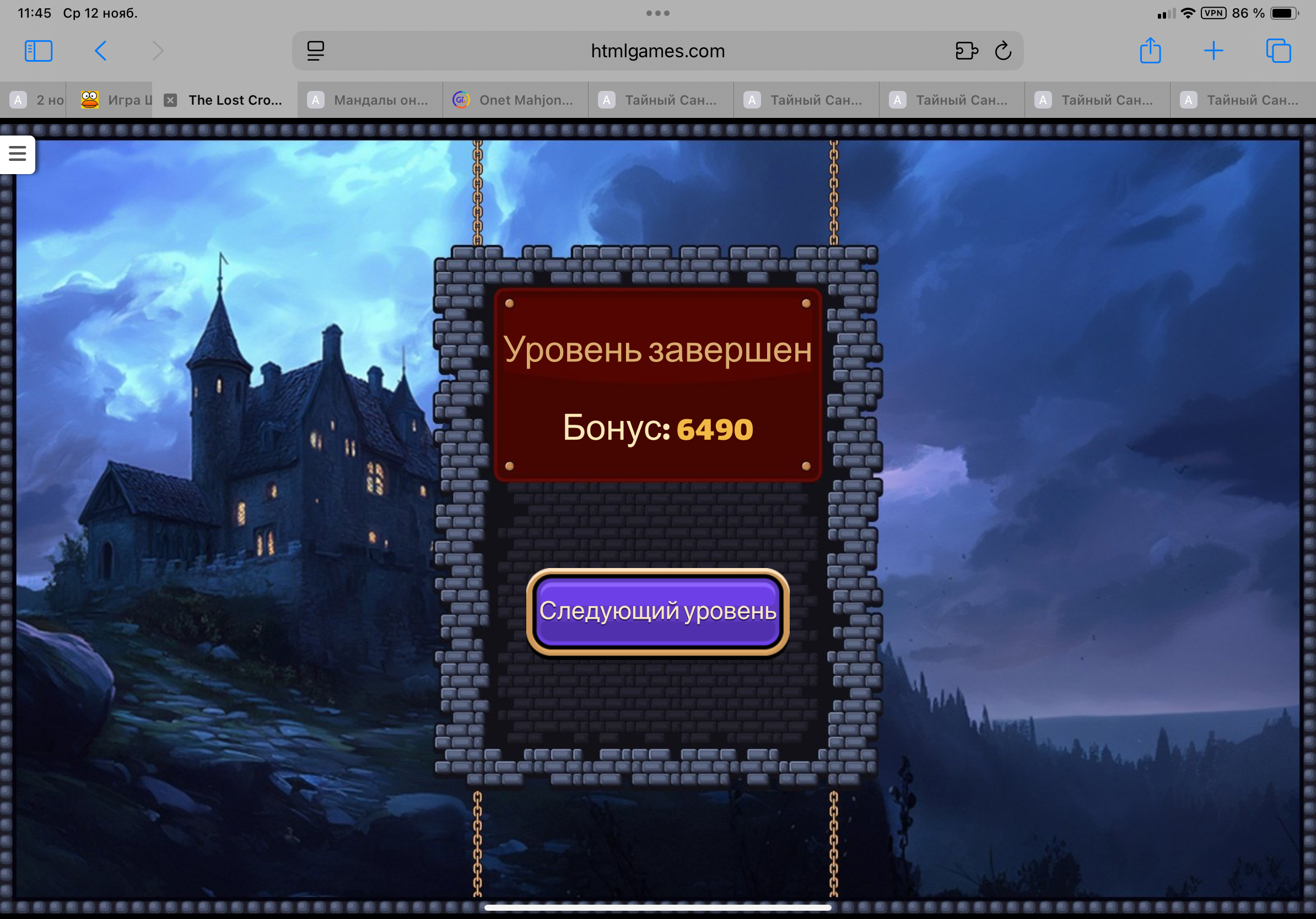Open the page menu reader icon
Screen dimensions: 1316x919
[x=315, y=51]
